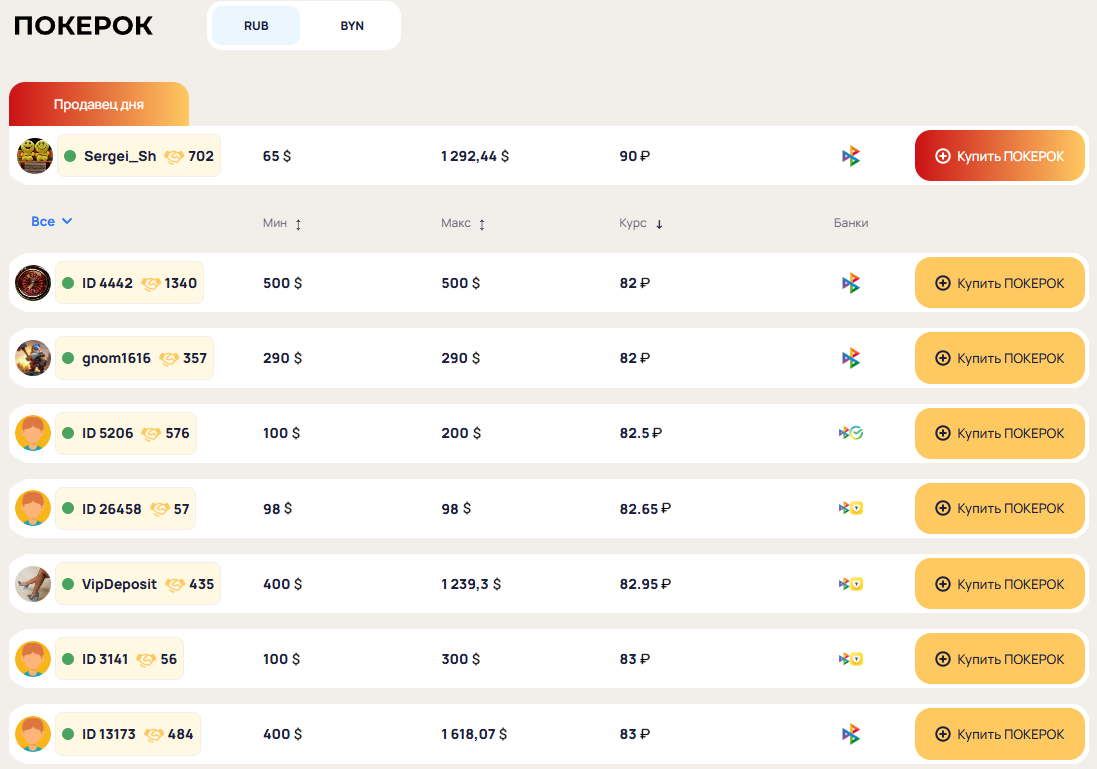This screenshot has height=769, width=1097.
Task: Sort by the Курс column
Action: coord(641,224)
